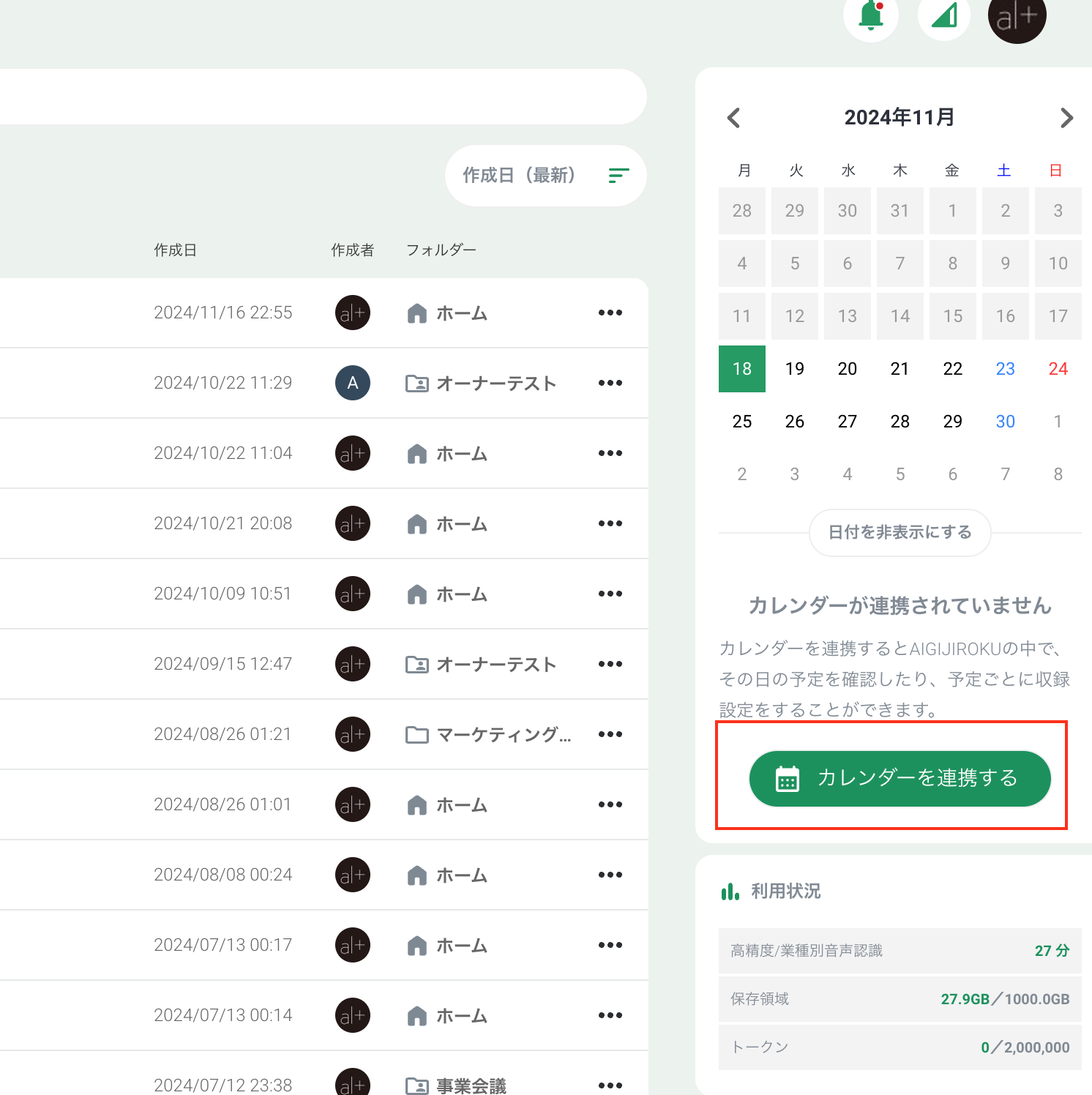Click al+ author avatar on 2024/08/26 01:21 row

[353, 734]
